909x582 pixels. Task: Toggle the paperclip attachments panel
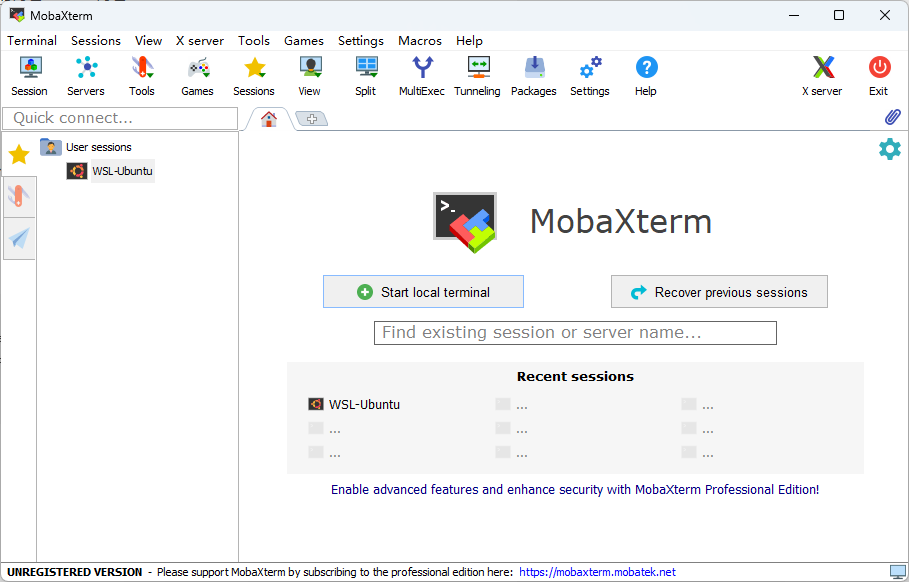[892, 117]
